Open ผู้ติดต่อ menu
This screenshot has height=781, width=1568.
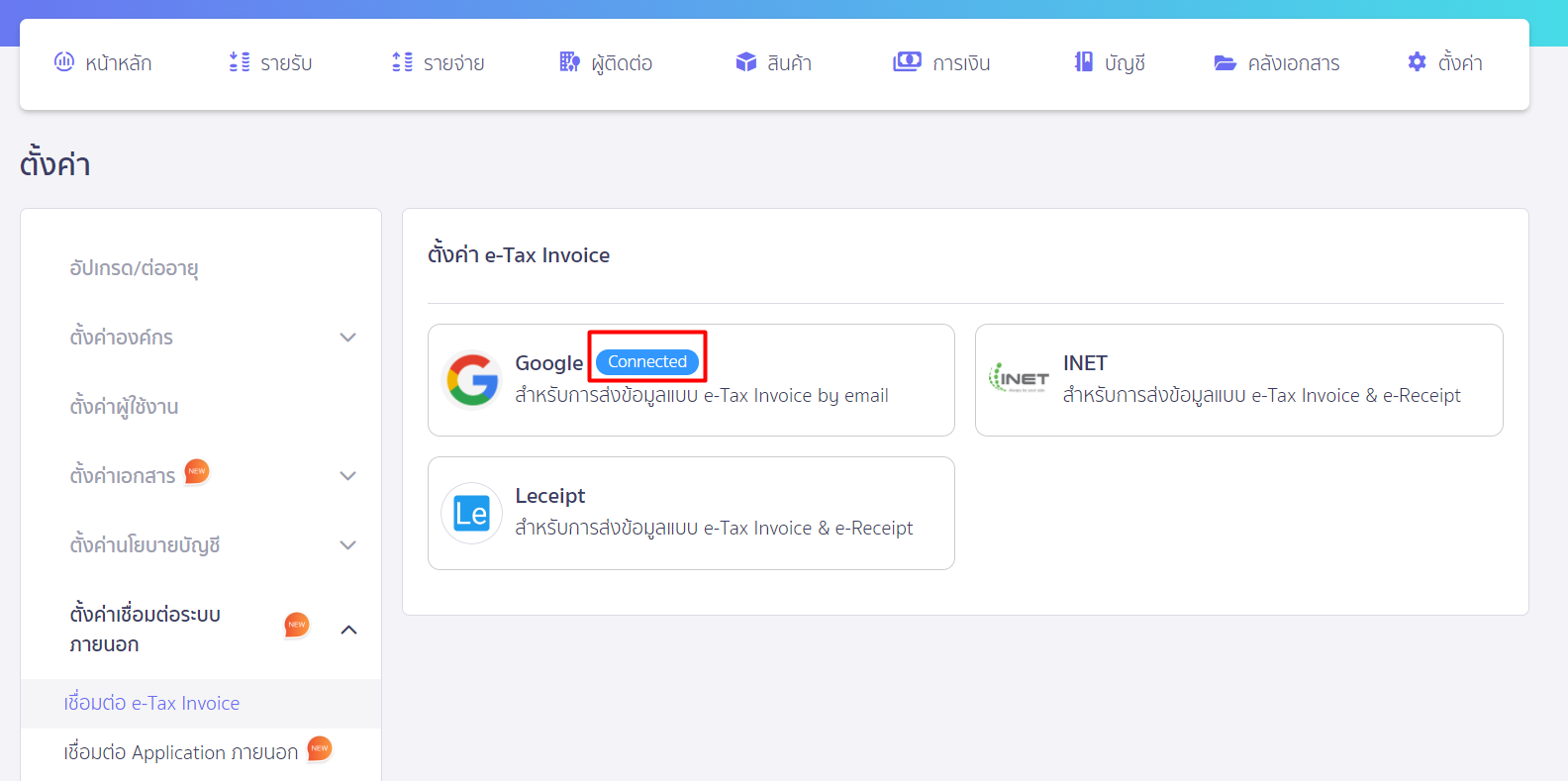[x=622, y=63]
